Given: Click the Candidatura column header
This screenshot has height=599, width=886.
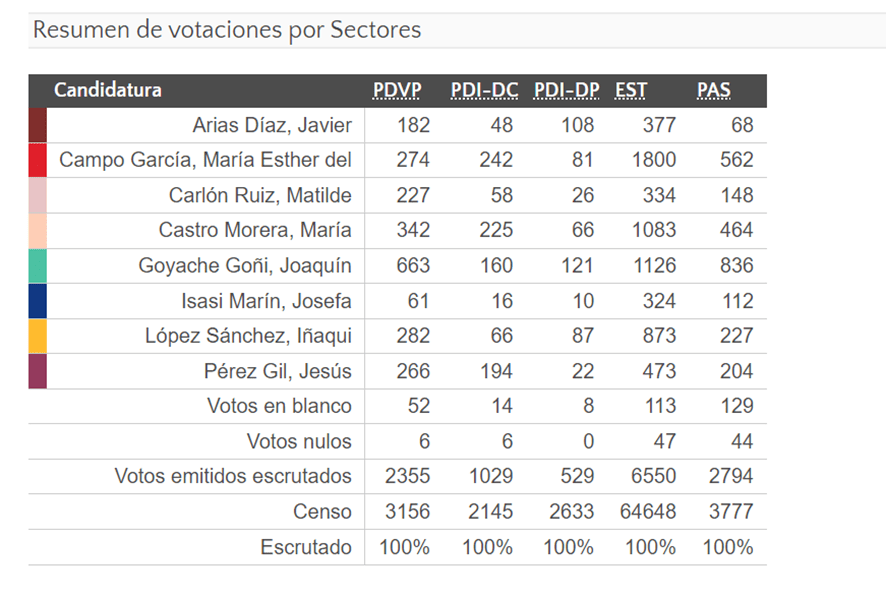Looking at the screenshot, I should pos(108,90).
